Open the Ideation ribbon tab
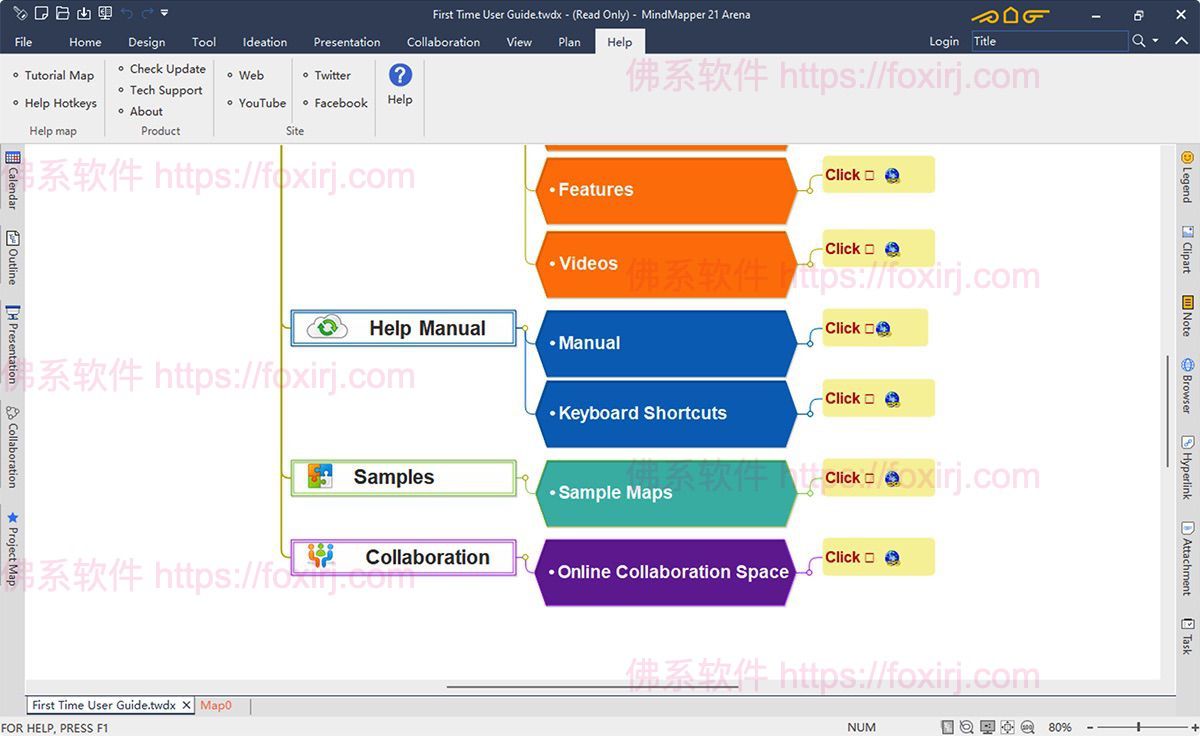 point(265,42)
